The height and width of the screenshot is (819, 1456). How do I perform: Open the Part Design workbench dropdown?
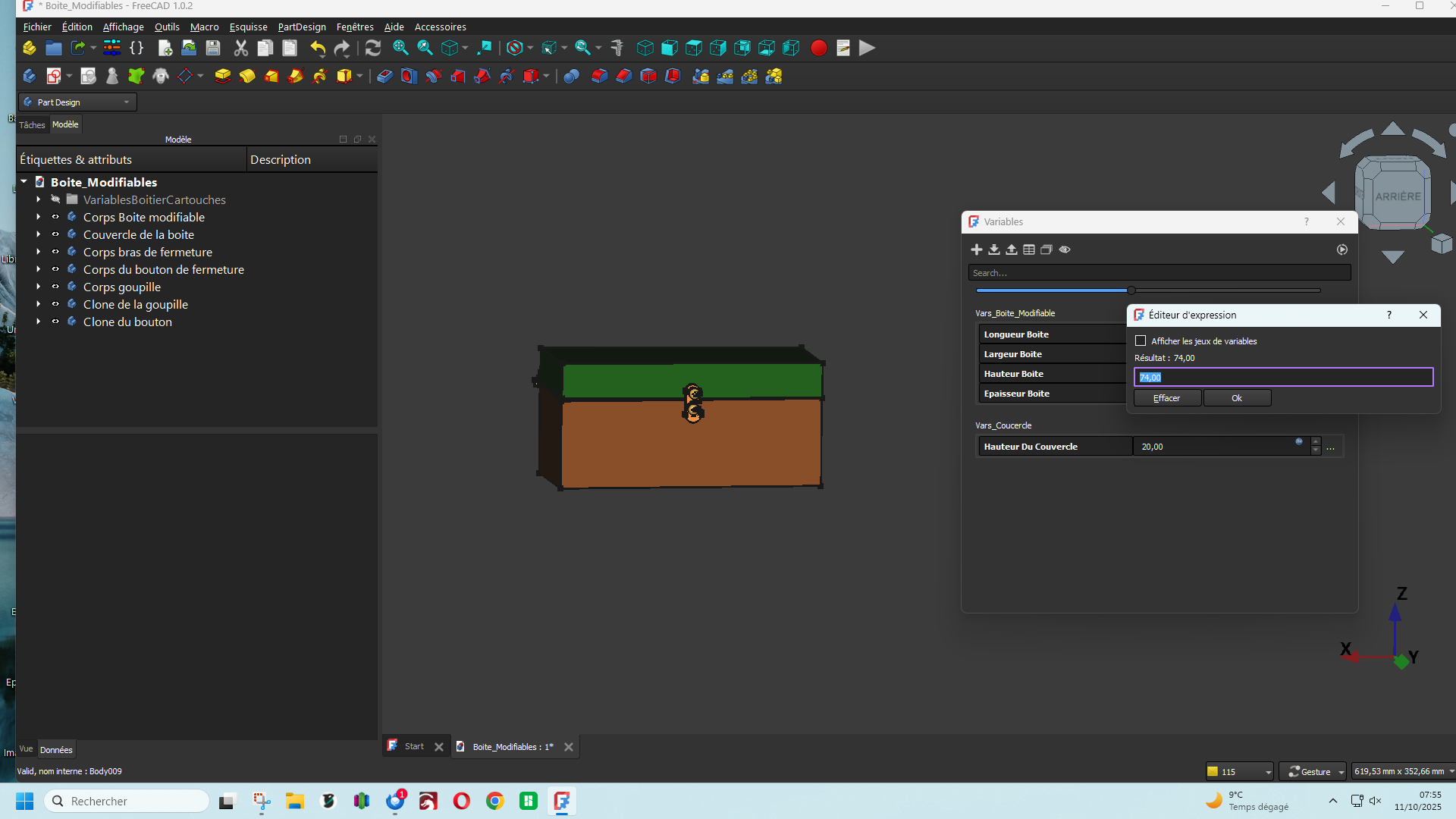[77, 102]
